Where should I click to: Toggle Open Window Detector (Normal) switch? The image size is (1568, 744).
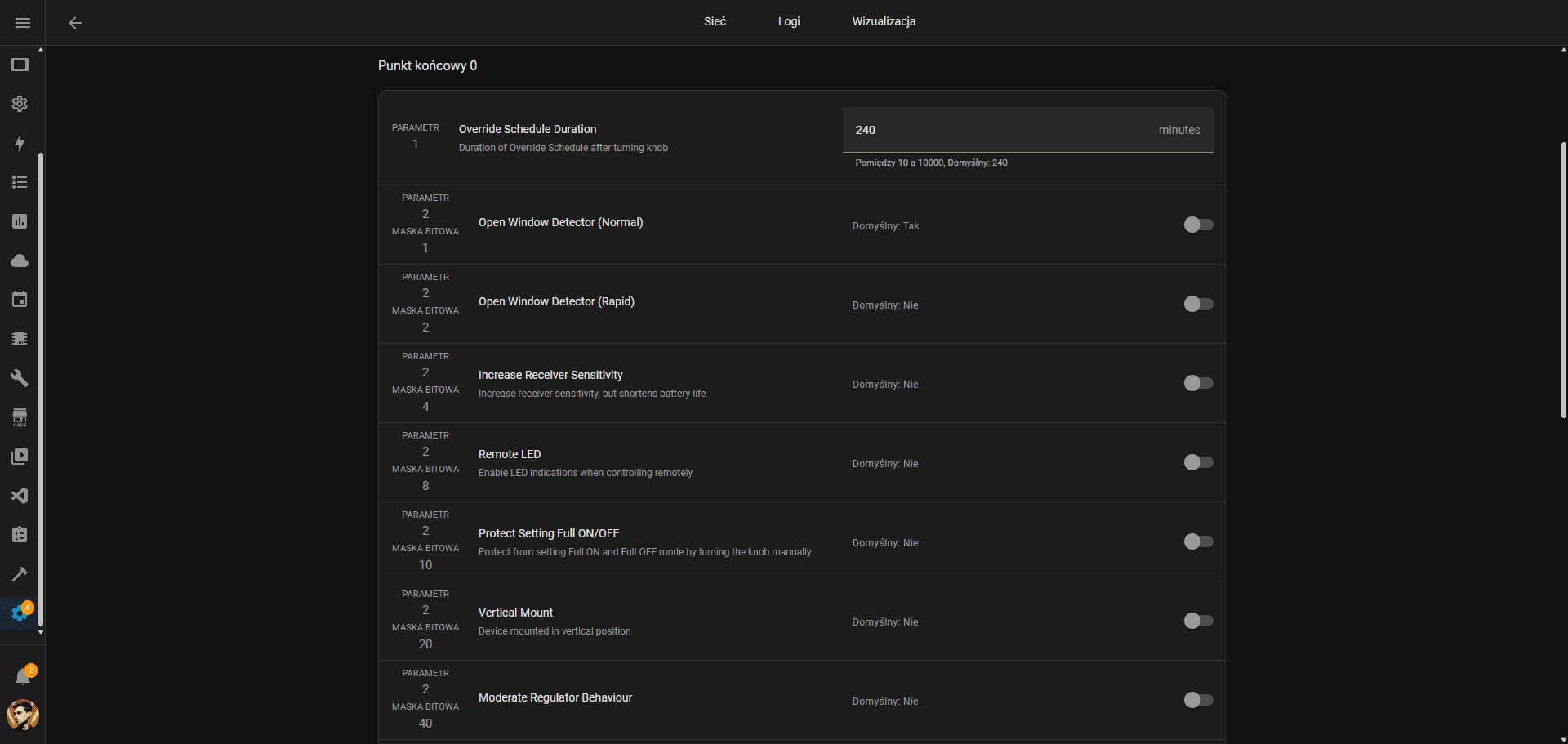[1198, 225]
